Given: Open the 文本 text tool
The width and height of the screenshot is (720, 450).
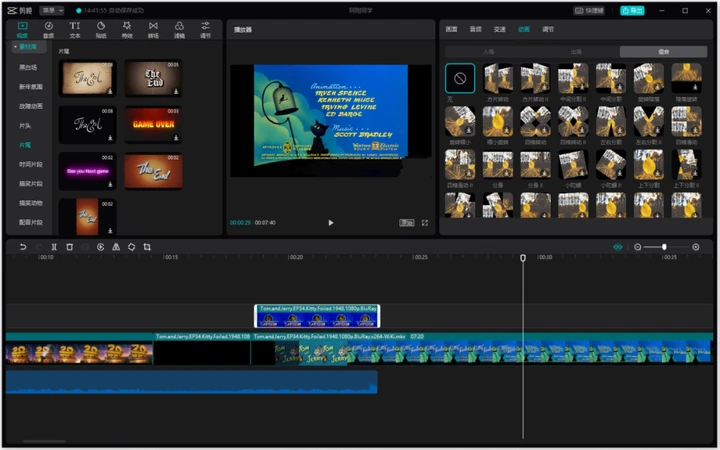Looking at the screenshot, I should (75, 28).
